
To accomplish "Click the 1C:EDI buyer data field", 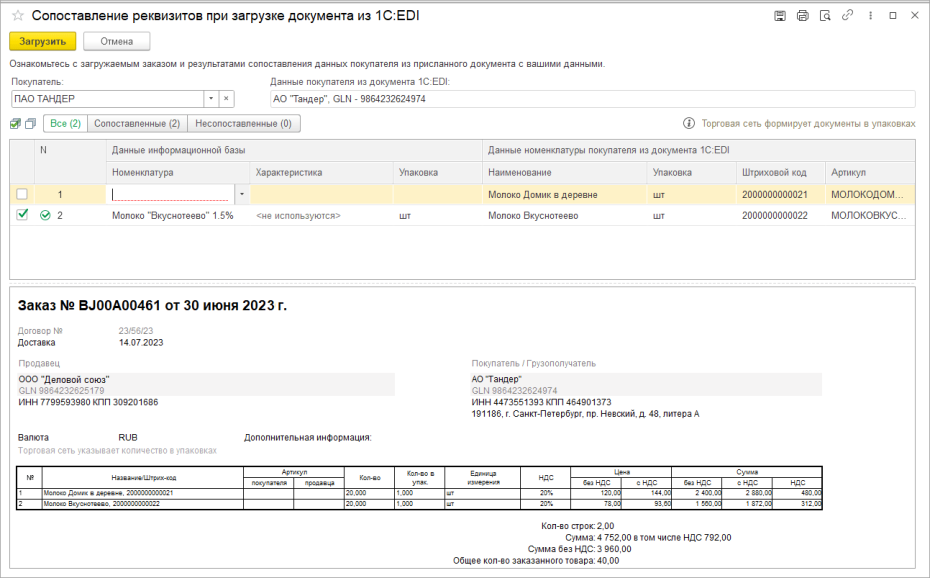I will [593, 99].
